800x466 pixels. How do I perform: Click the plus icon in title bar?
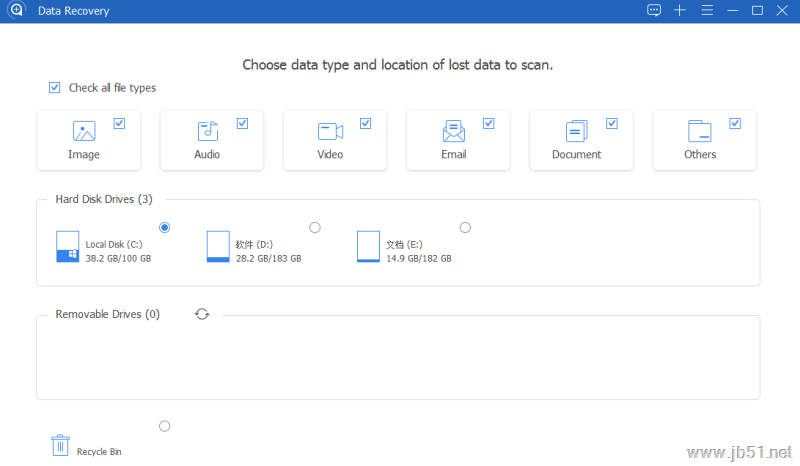click(x=680, y=10)
